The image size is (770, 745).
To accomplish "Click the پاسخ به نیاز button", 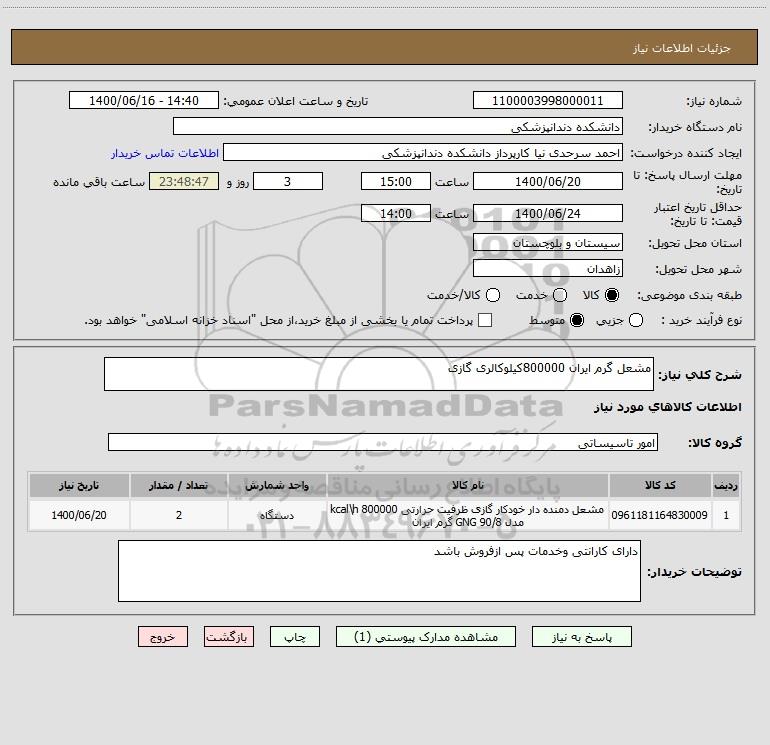I will click(x=582, y=637).
